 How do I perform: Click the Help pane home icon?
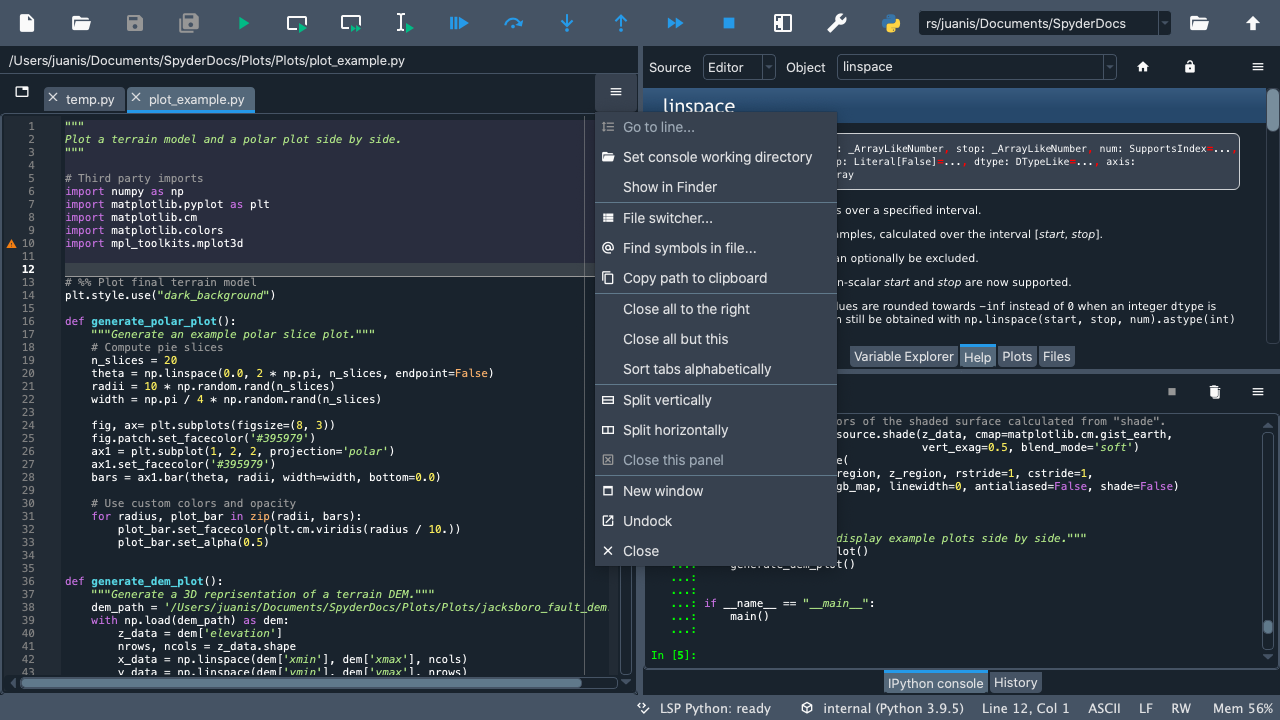click(1143, 67)
